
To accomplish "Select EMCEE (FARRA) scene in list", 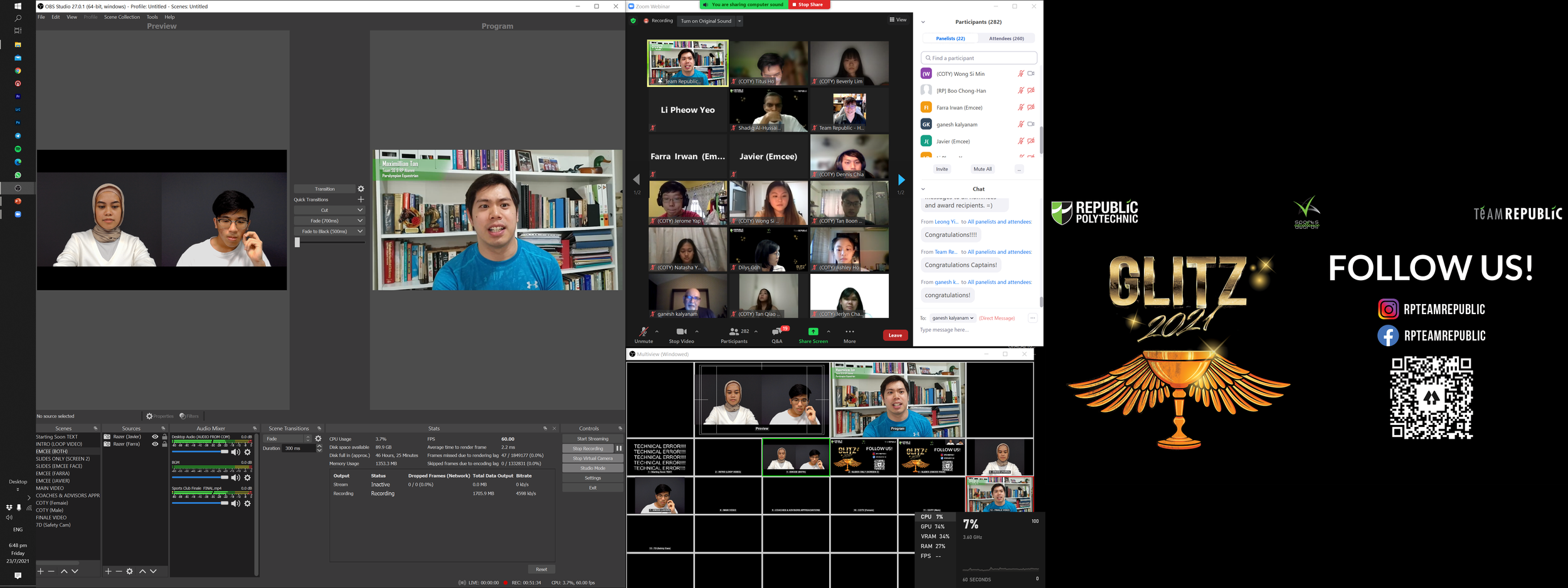I will 53,473.
